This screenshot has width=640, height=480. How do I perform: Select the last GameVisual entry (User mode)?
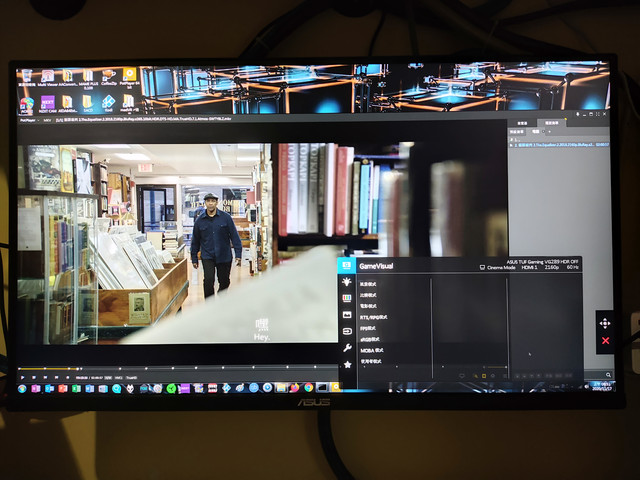point(371,361)
